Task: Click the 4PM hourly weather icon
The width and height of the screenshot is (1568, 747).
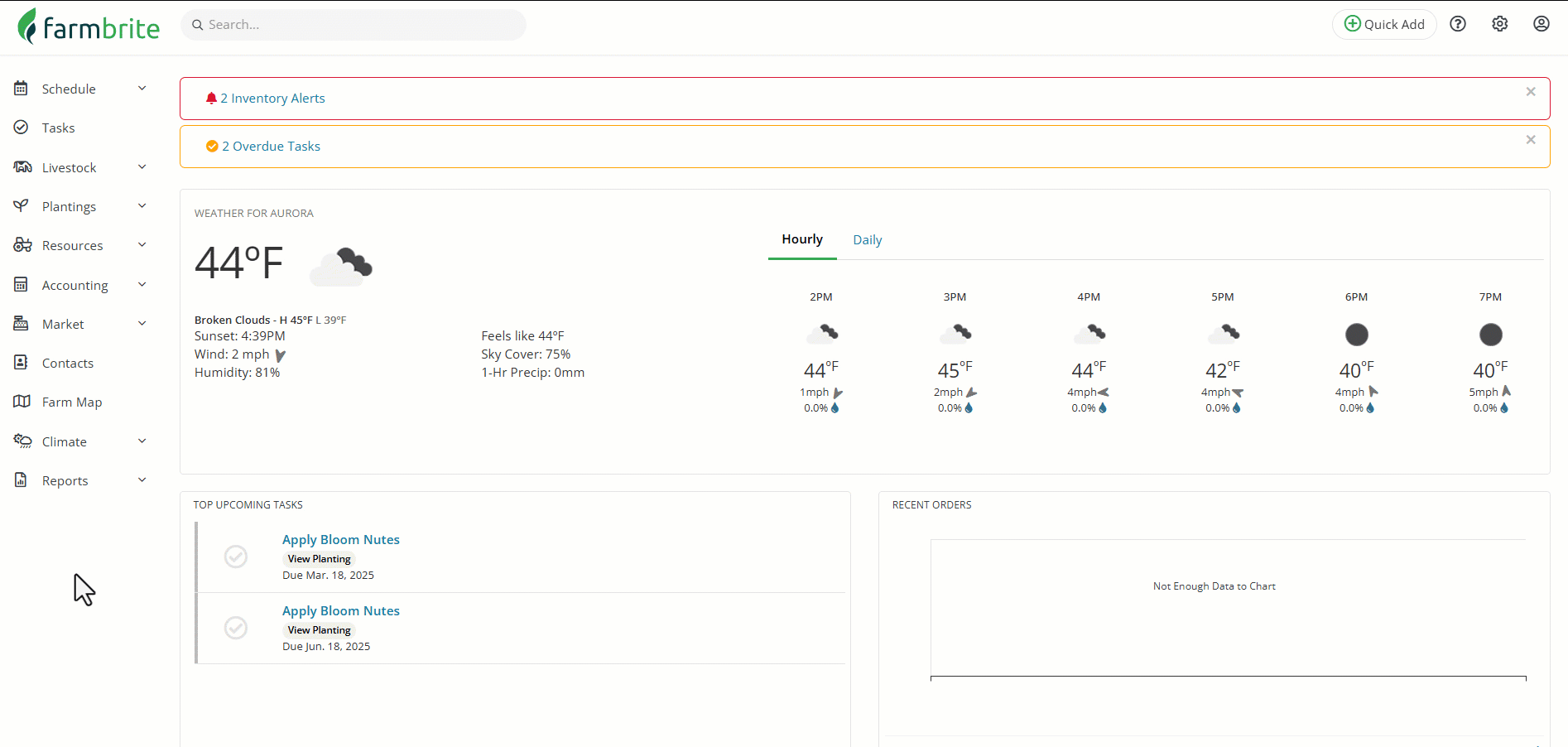Action: (1089, 334)
